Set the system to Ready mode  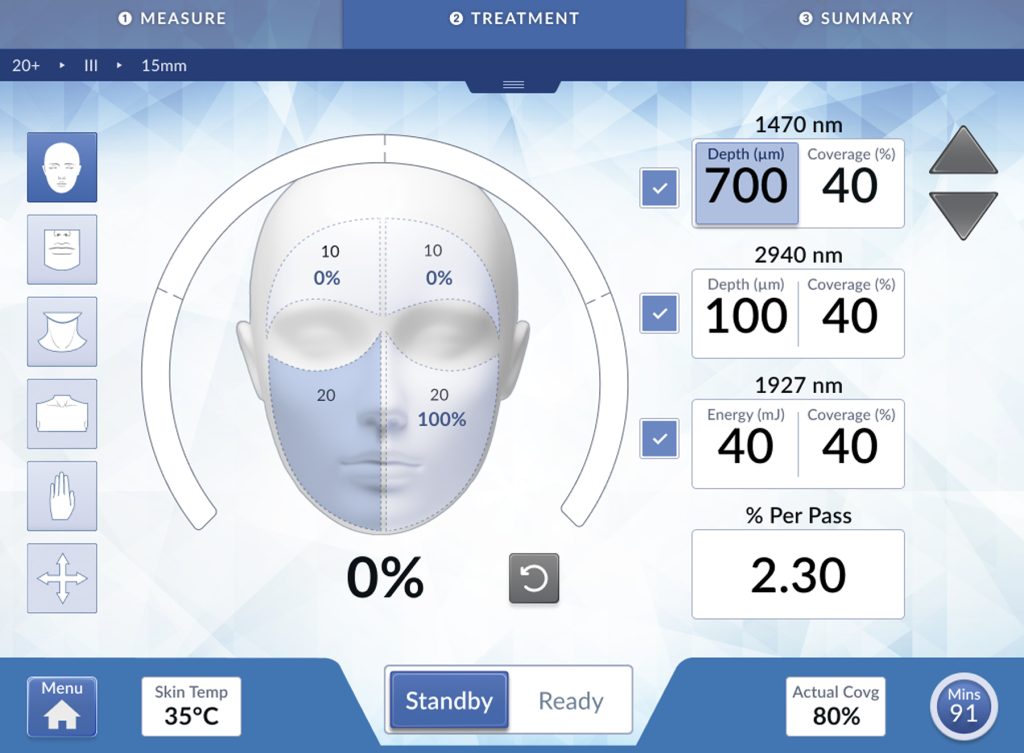(573, 701)
